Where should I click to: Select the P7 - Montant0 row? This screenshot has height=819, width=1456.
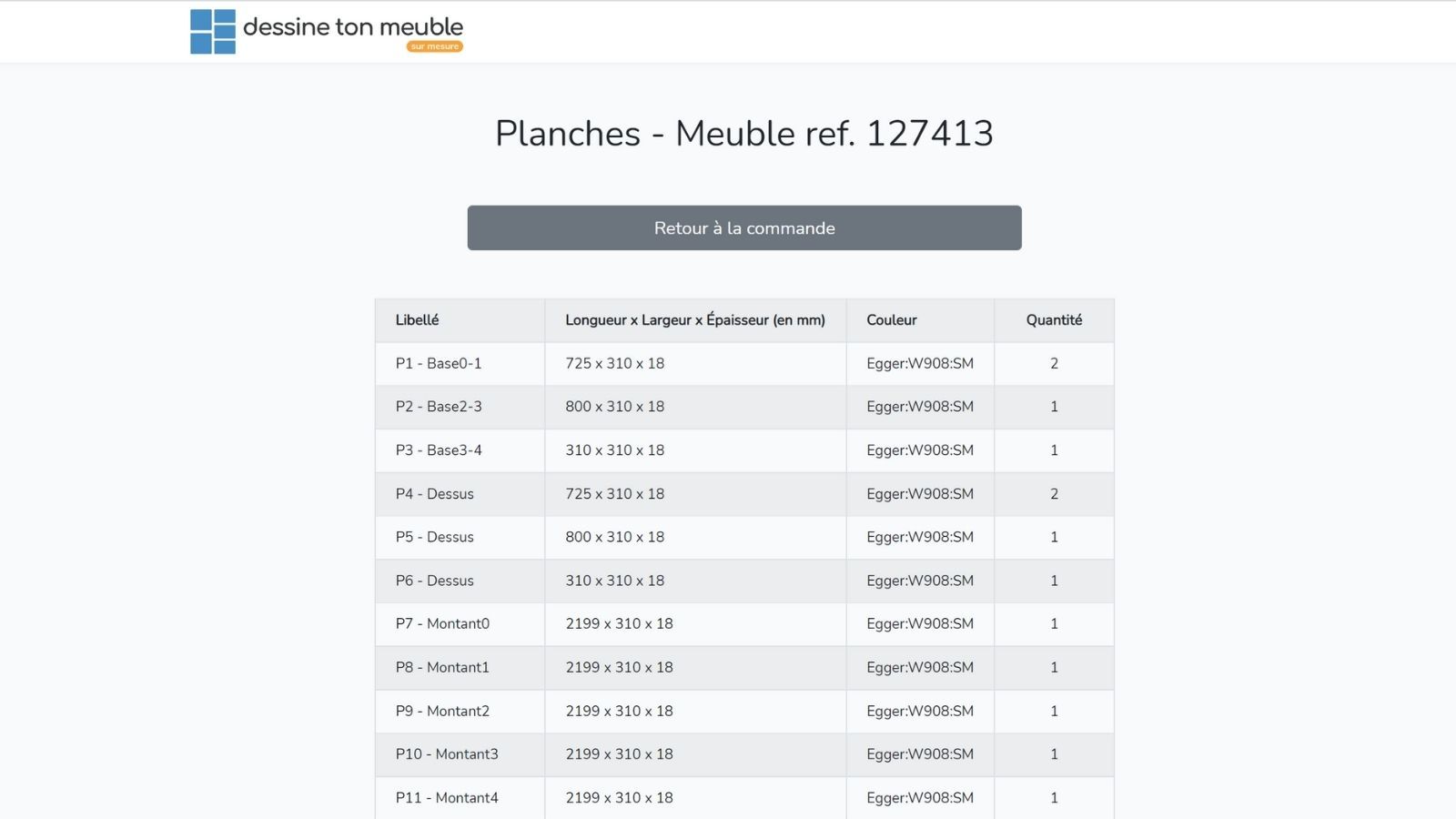tap(744, 624)
